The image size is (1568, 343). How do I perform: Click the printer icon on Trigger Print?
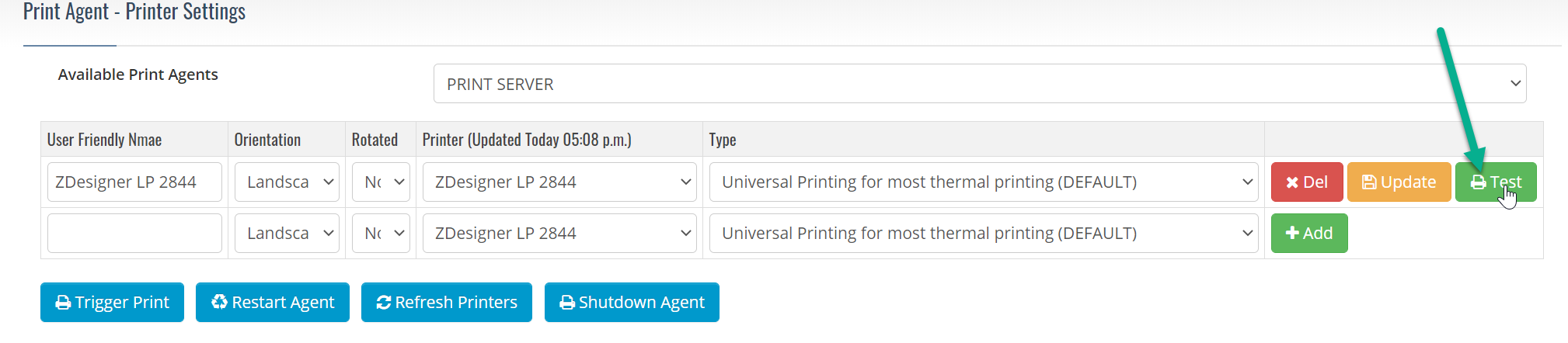pos(63,303)
